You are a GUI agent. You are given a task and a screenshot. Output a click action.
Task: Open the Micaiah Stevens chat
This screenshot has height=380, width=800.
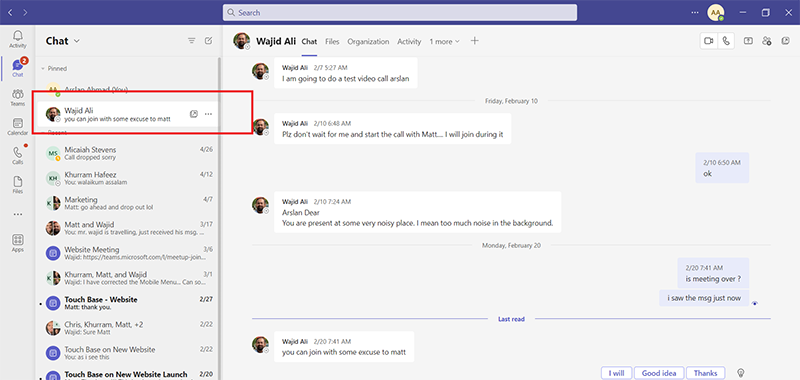click(x=127, y=154)
